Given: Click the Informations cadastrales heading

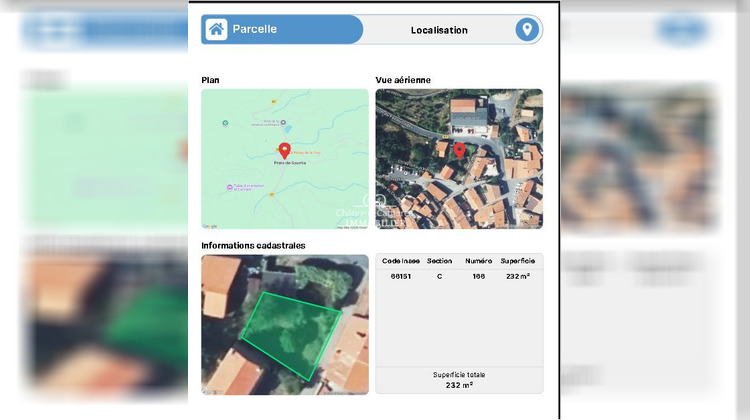Looking at the screenshot, I should 253,245.
